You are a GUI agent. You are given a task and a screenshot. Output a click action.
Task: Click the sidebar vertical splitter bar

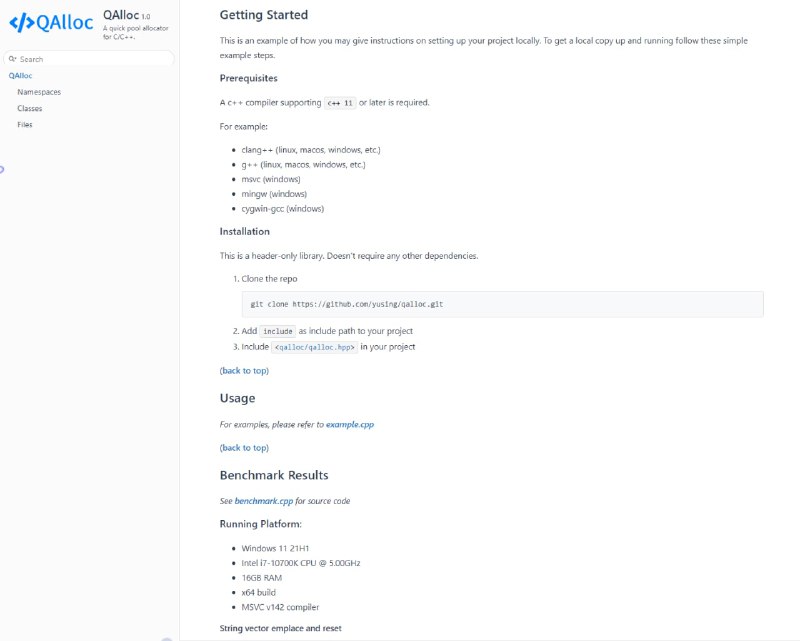click(x=180, y=320)
